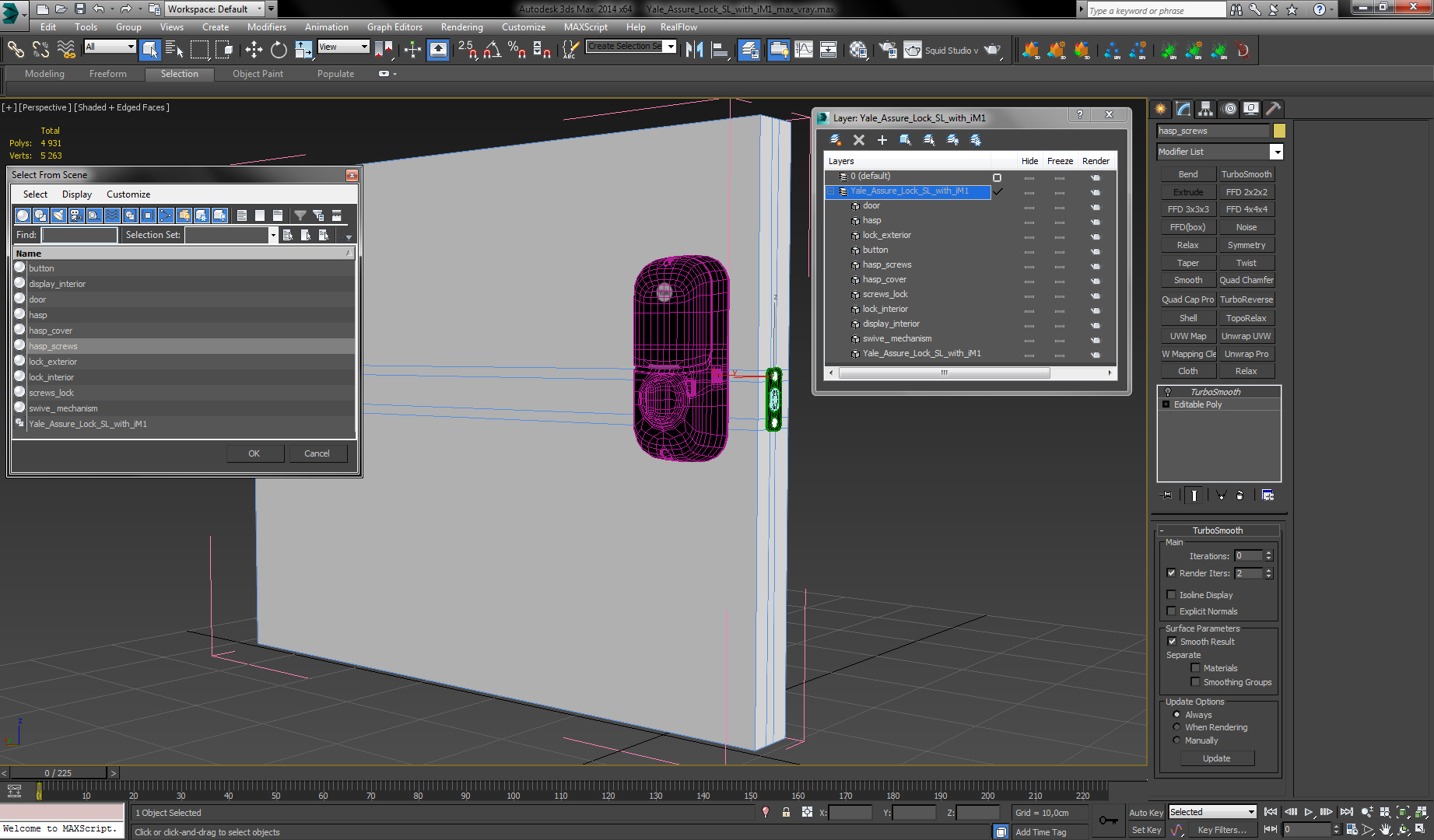Enable Explicit Normals checkbox
Viewport: 1434px width, 840px height.
tap(1172, 611)
